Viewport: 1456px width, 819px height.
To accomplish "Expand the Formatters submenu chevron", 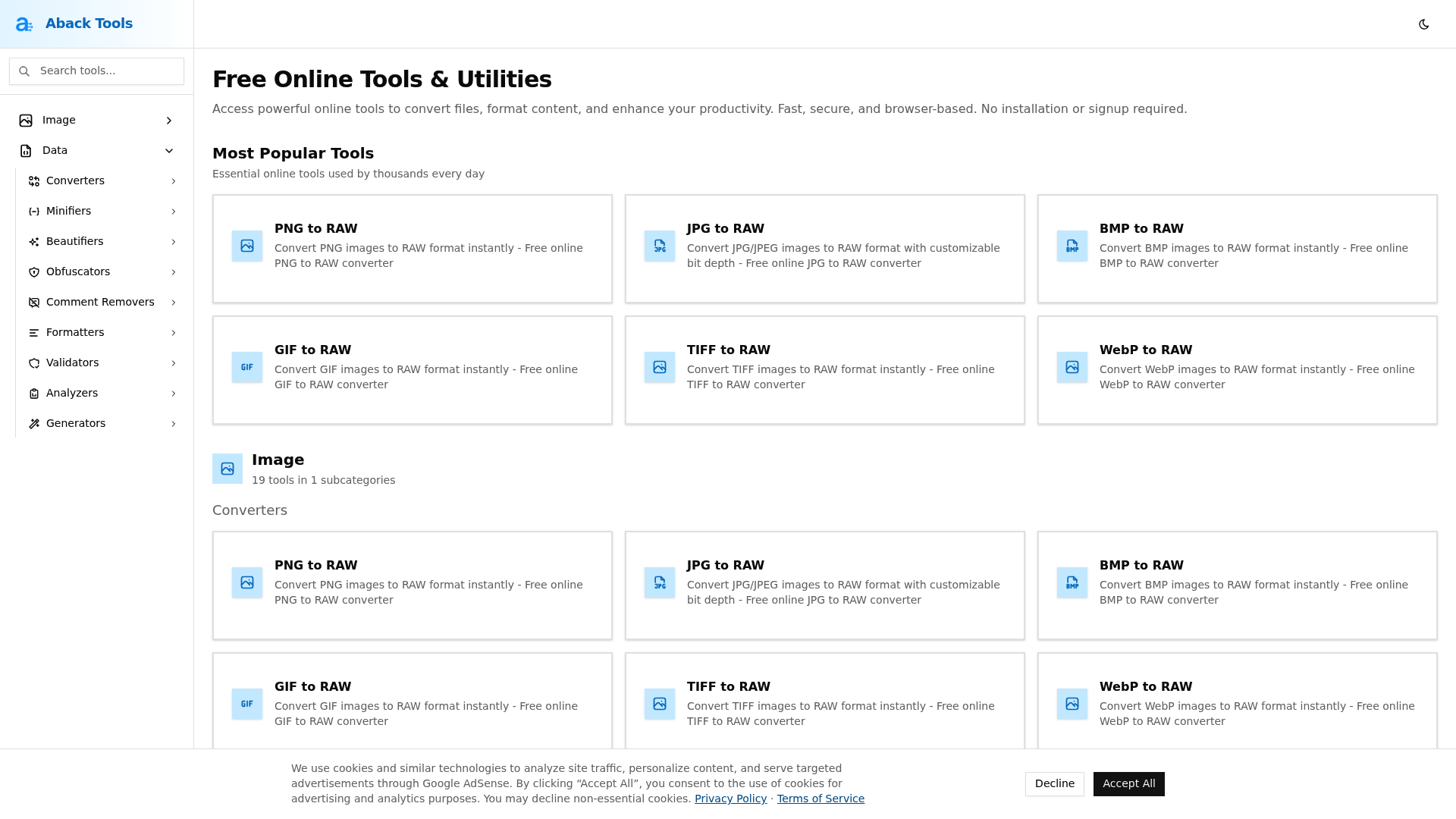I will coord(174,332).
